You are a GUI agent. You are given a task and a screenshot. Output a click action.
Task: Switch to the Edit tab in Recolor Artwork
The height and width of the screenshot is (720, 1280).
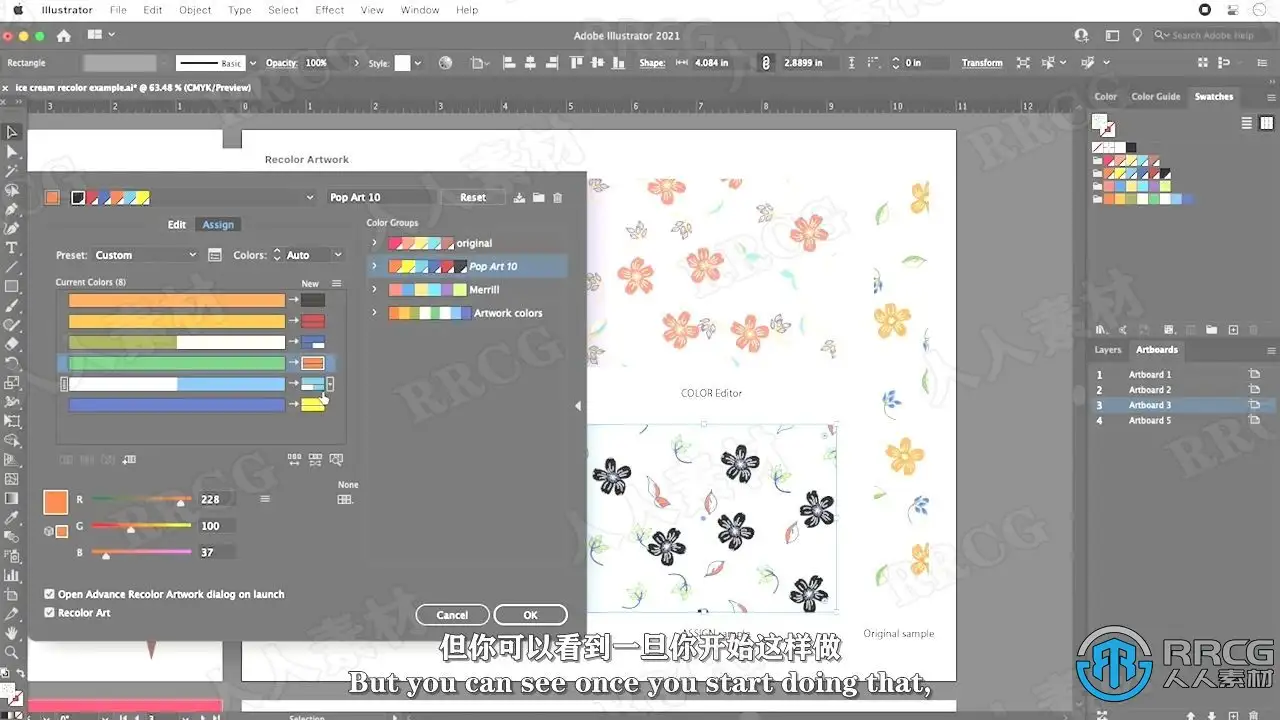click(x=176, y=225)
